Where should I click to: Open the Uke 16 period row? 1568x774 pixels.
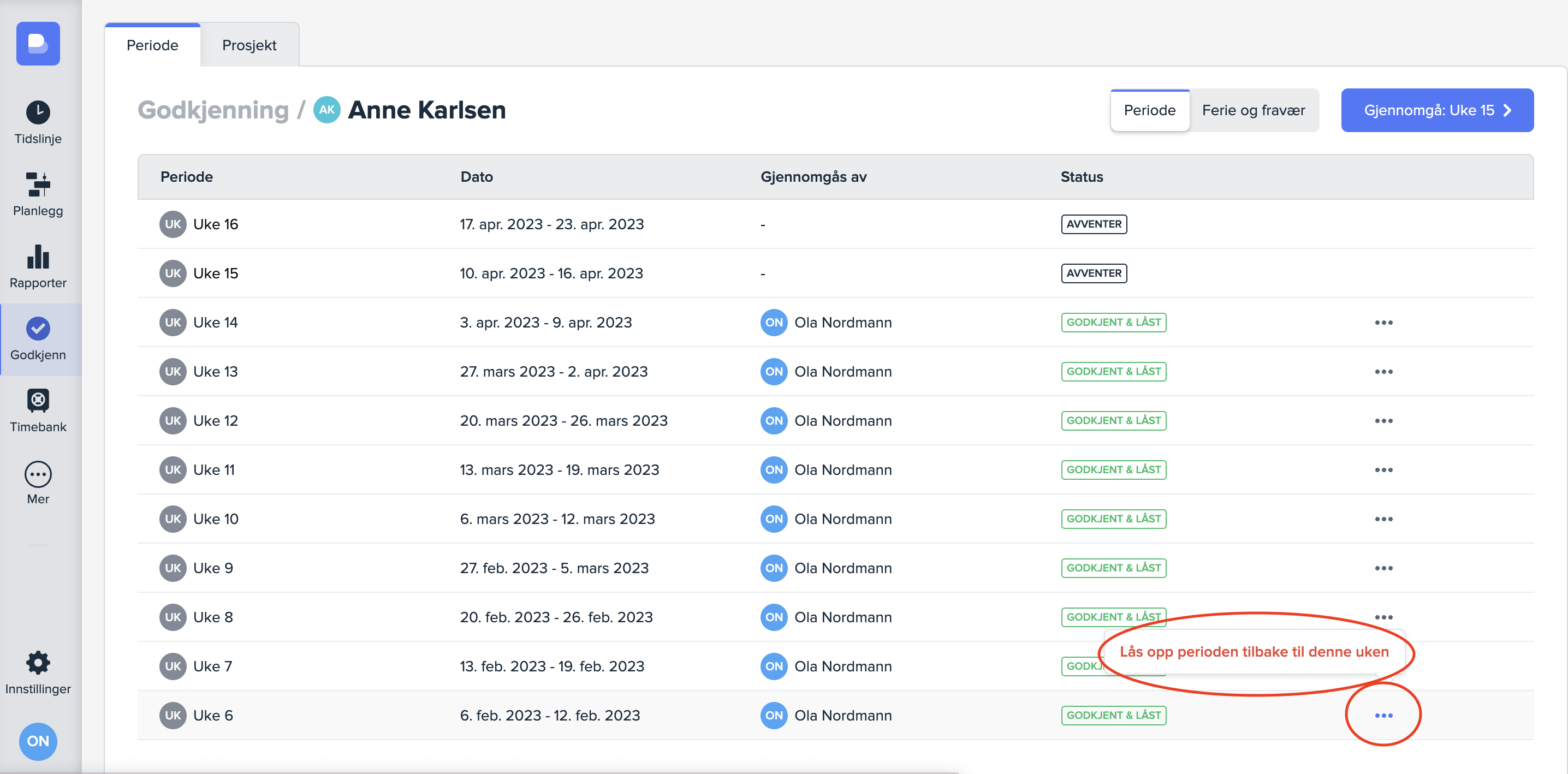216,224
